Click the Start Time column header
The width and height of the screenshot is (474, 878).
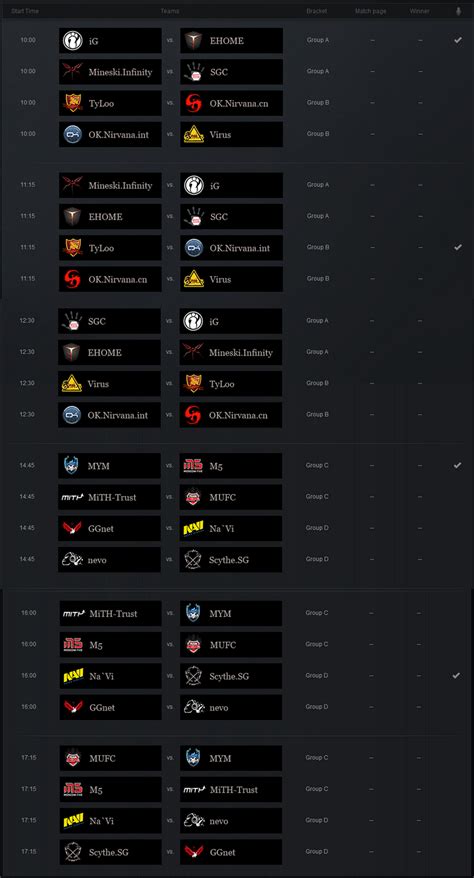(25, 11)
